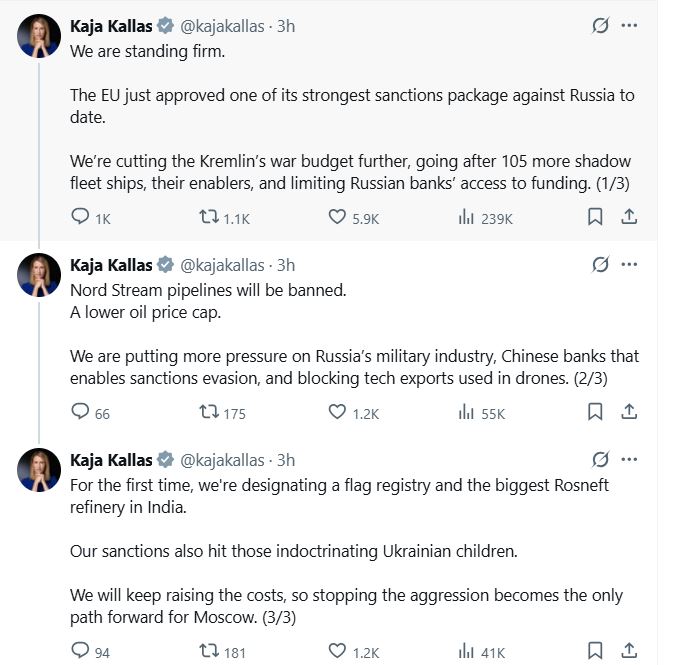Open more options on the first tweet
The height and width of the screenshot is (665, 683).
click(629, 26)
